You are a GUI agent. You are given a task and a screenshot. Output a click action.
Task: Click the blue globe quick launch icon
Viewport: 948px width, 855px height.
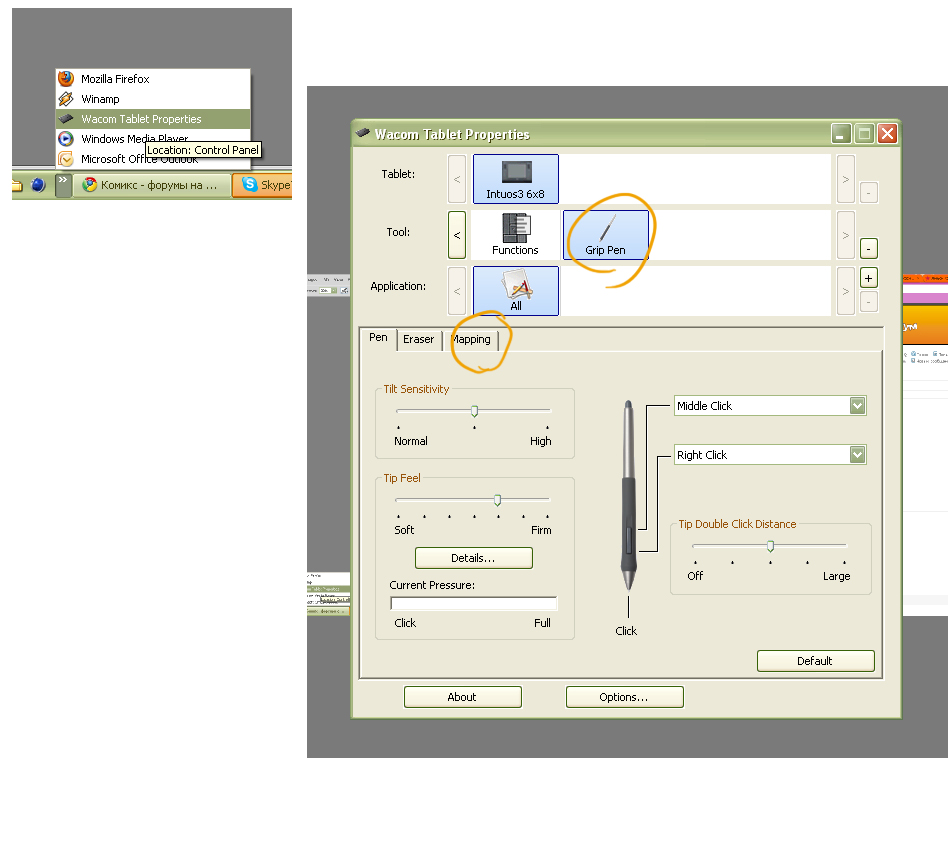[38, 185]
